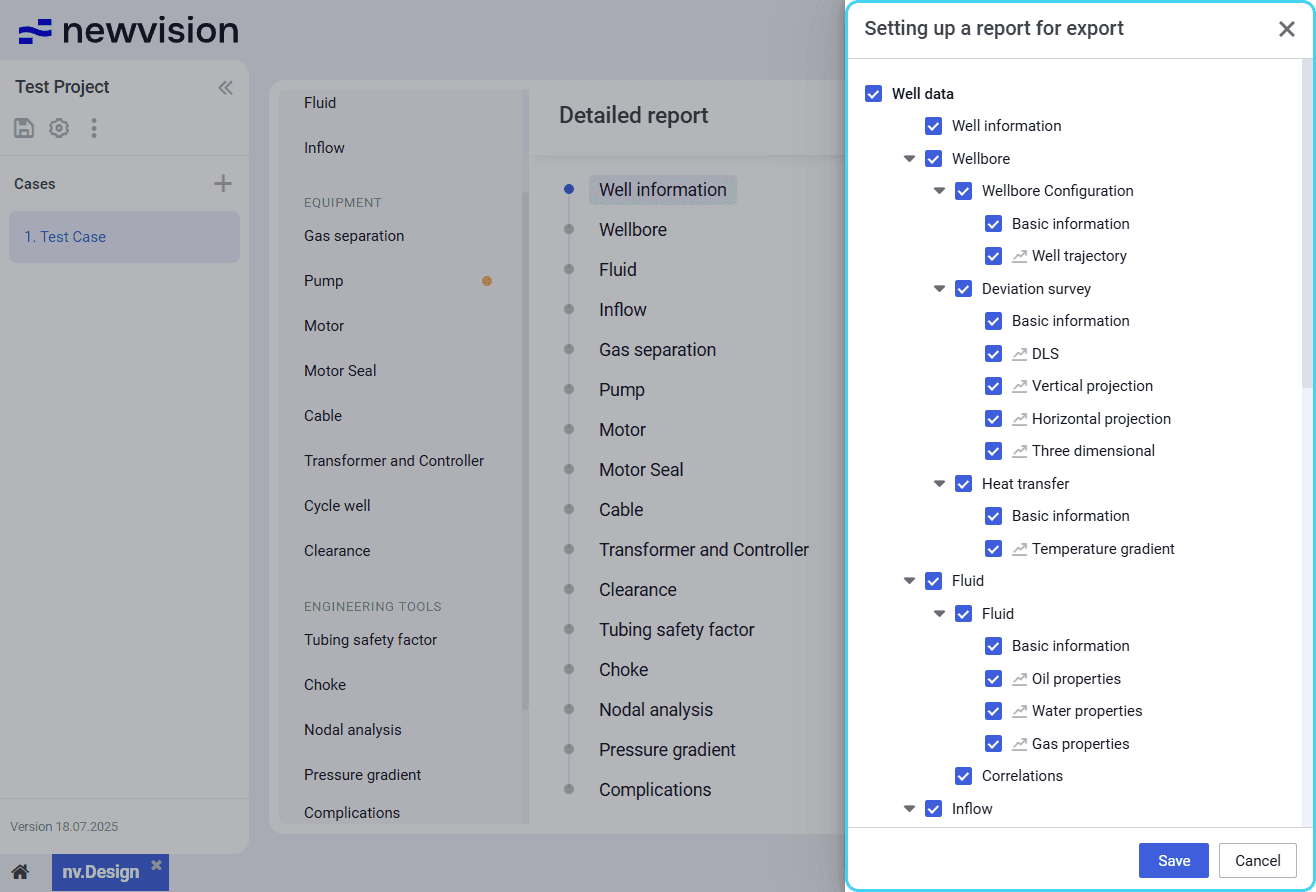Screen dimensions: 1316x892
Task: Open project settings gear icon
Action: pyautogui.click(x=59, y=128)
